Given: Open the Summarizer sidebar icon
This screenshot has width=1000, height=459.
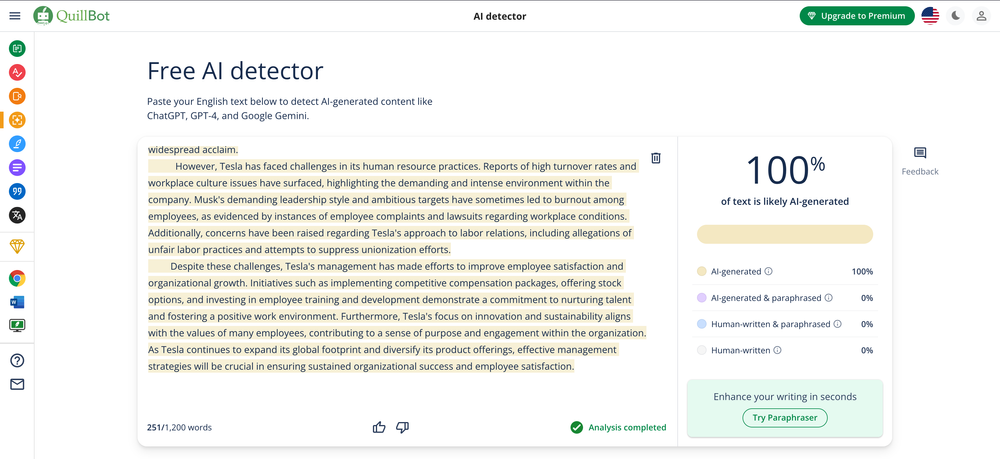Looking at the screenshot, I should click(17, 168).
